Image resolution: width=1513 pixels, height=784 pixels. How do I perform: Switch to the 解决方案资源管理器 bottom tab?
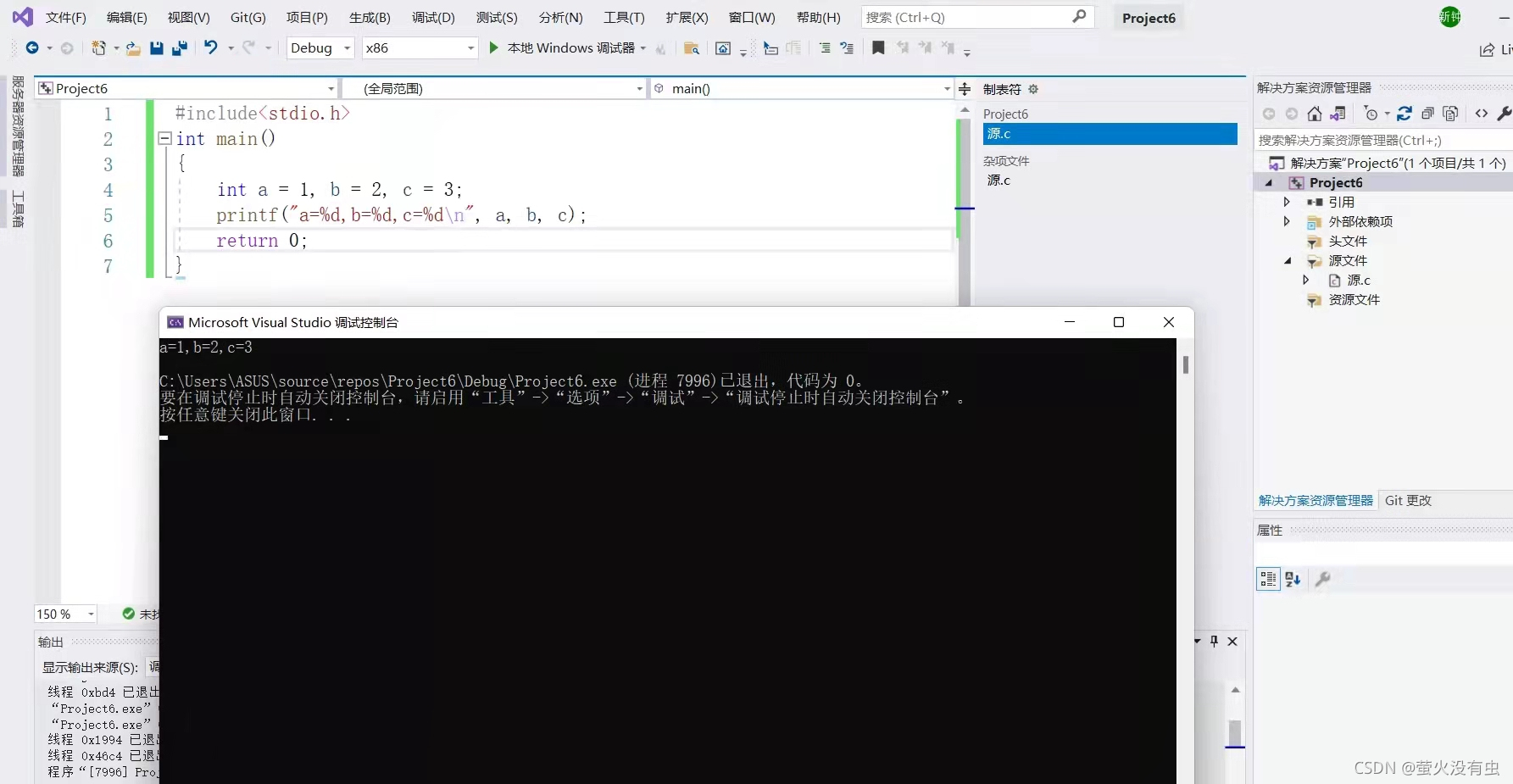pyautogui.click(x=1316, y=501)
